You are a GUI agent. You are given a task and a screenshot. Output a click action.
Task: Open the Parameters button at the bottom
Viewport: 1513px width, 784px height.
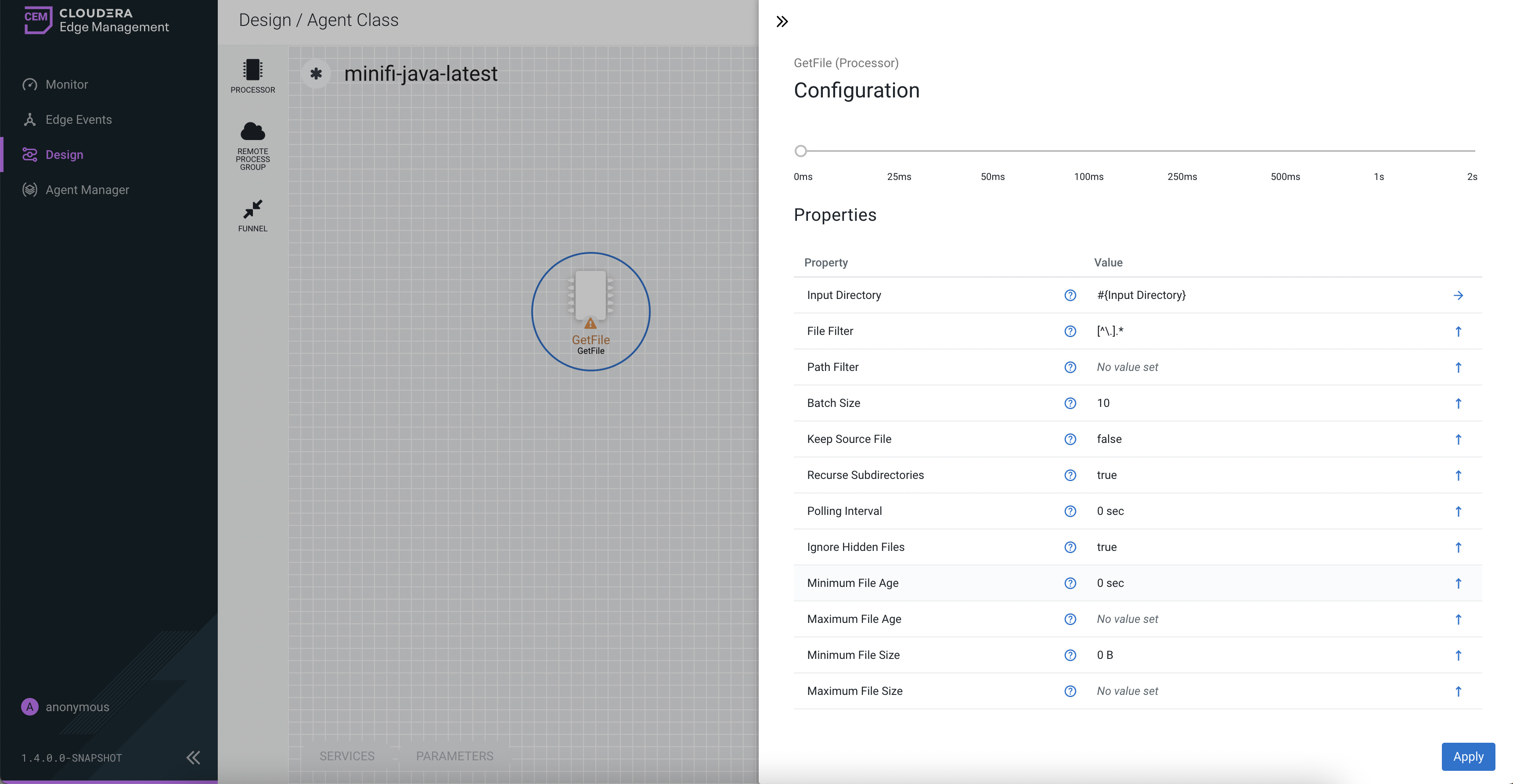454,756
